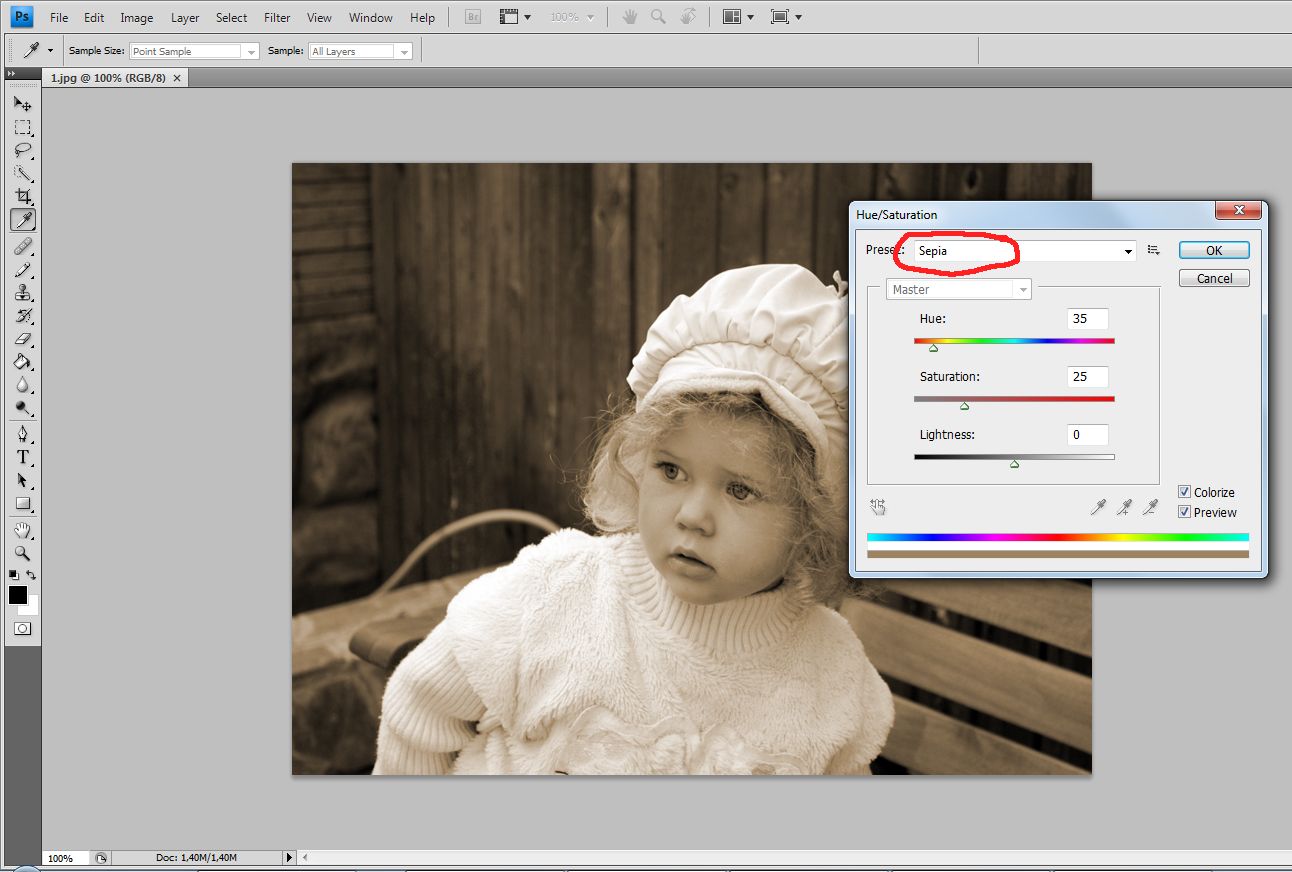This screenshot has height=872, width=1292.
Task: Select the Pen tool
Action: point(22,434)
